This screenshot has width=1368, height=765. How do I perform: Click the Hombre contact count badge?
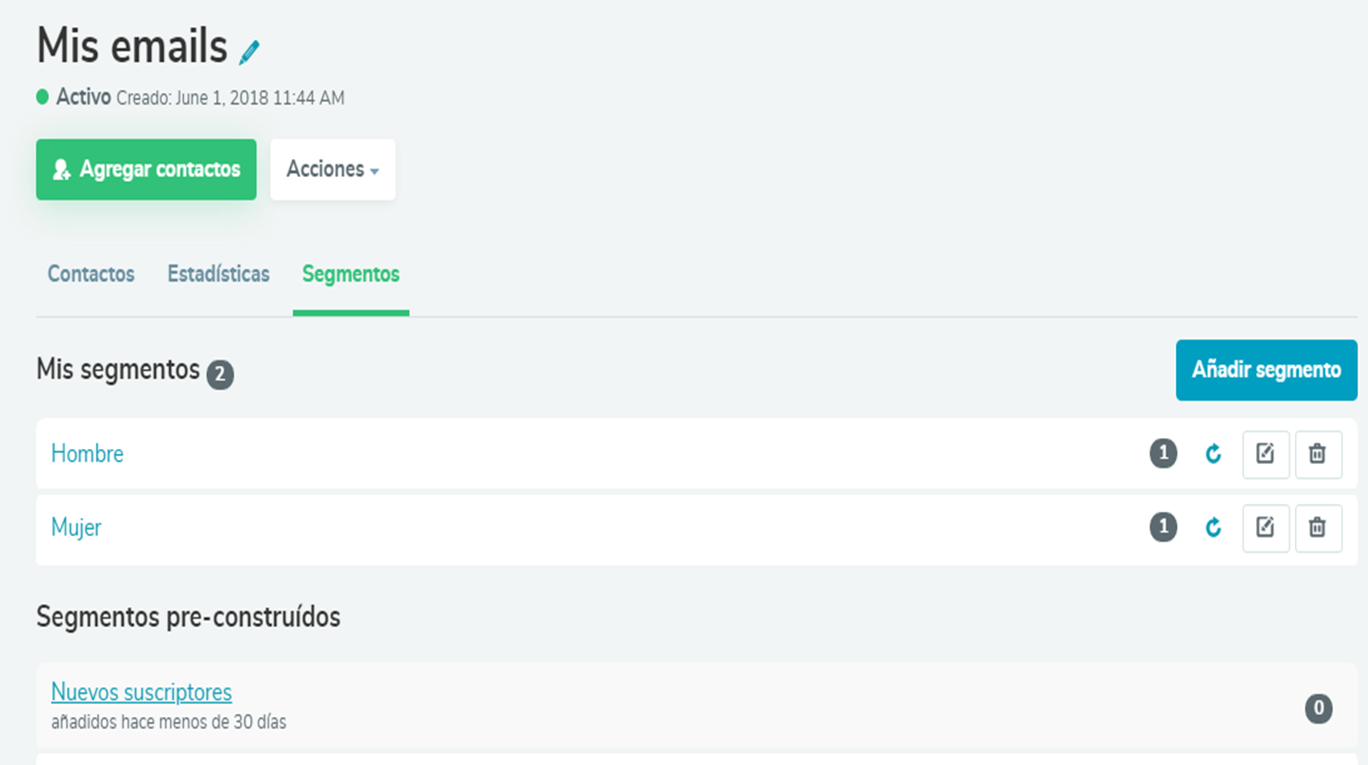(1163, 454)
